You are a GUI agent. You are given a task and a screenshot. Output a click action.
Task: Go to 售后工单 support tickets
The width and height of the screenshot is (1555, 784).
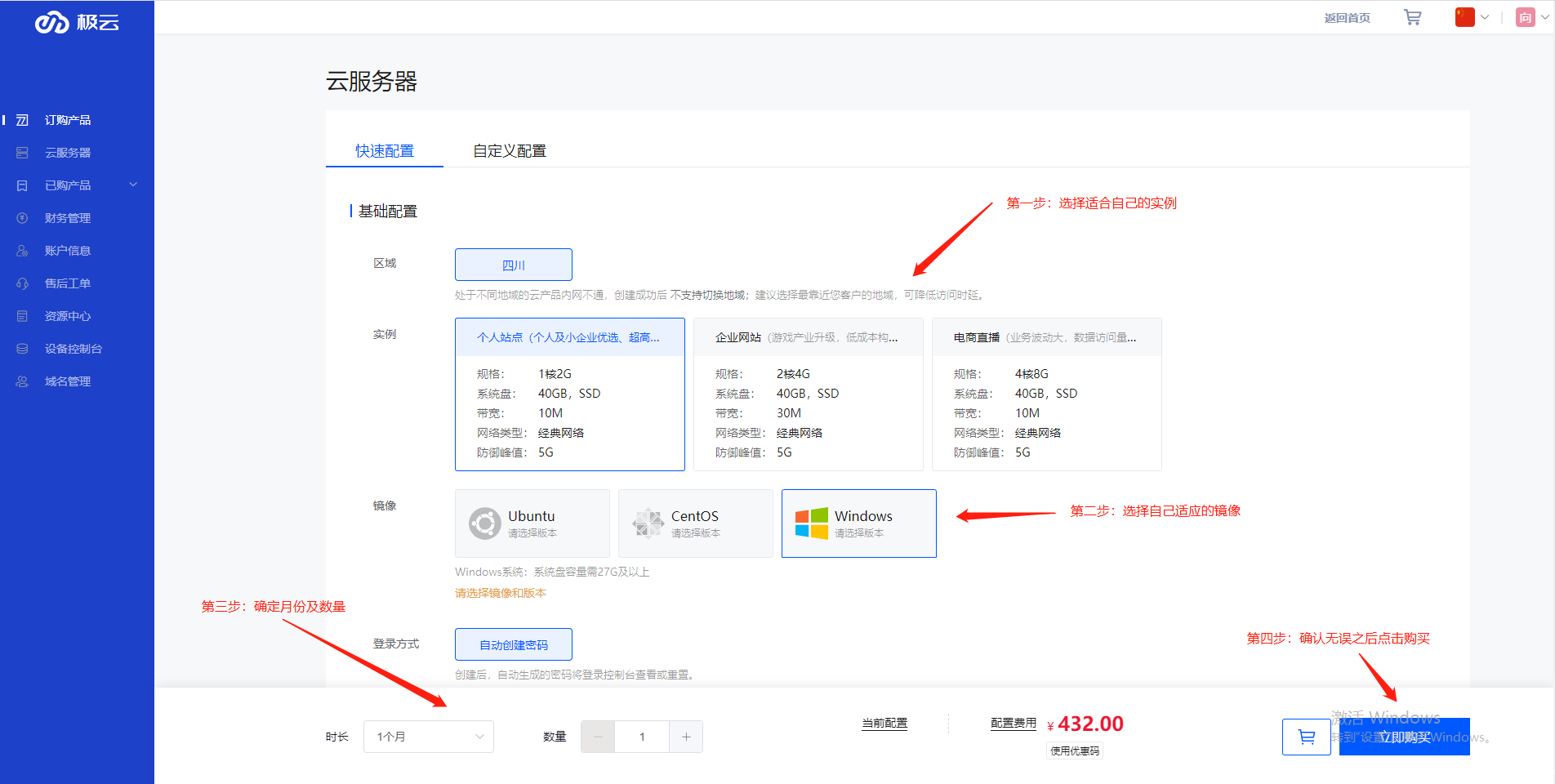click(68, 283)
